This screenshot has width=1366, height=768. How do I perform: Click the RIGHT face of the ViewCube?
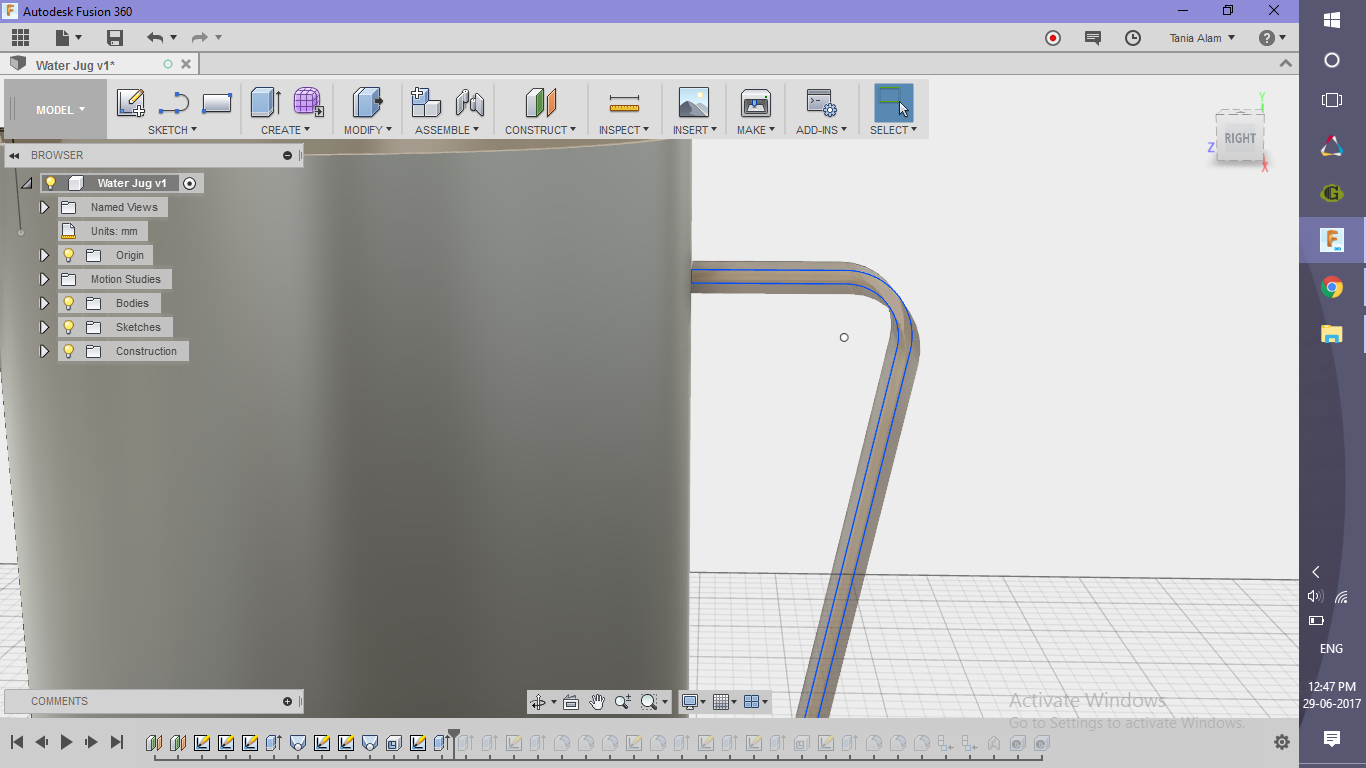tap(1240, 139)
